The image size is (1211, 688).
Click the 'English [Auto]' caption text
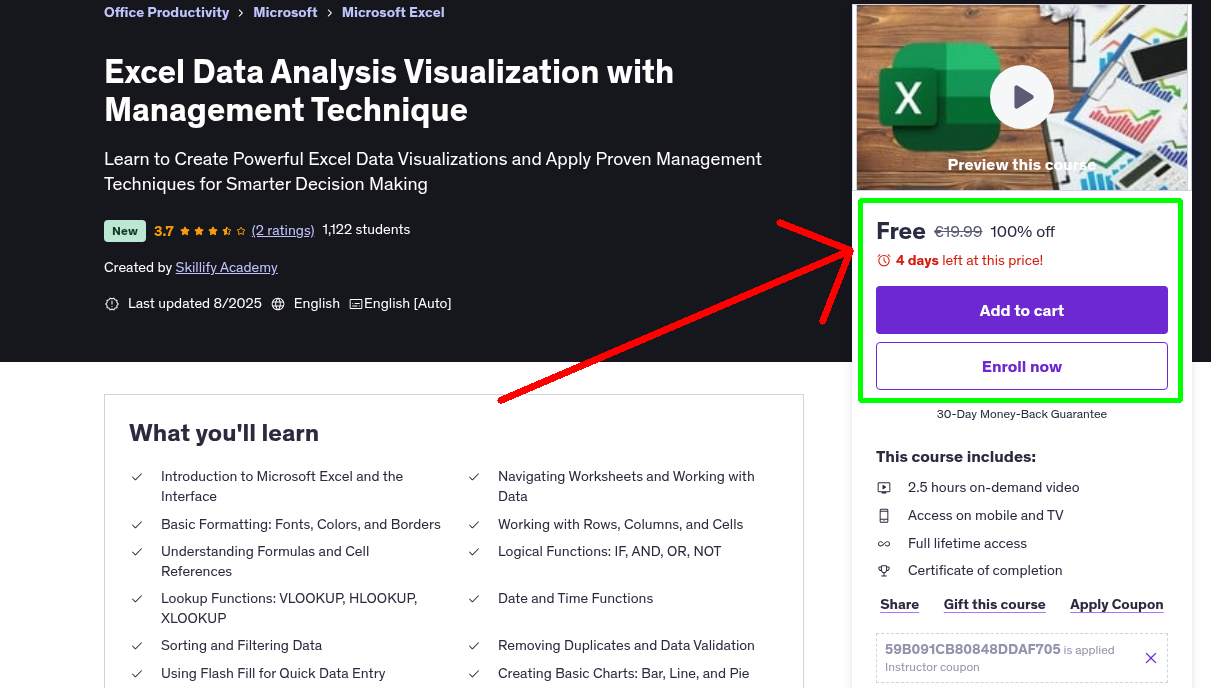pos(407,304)
